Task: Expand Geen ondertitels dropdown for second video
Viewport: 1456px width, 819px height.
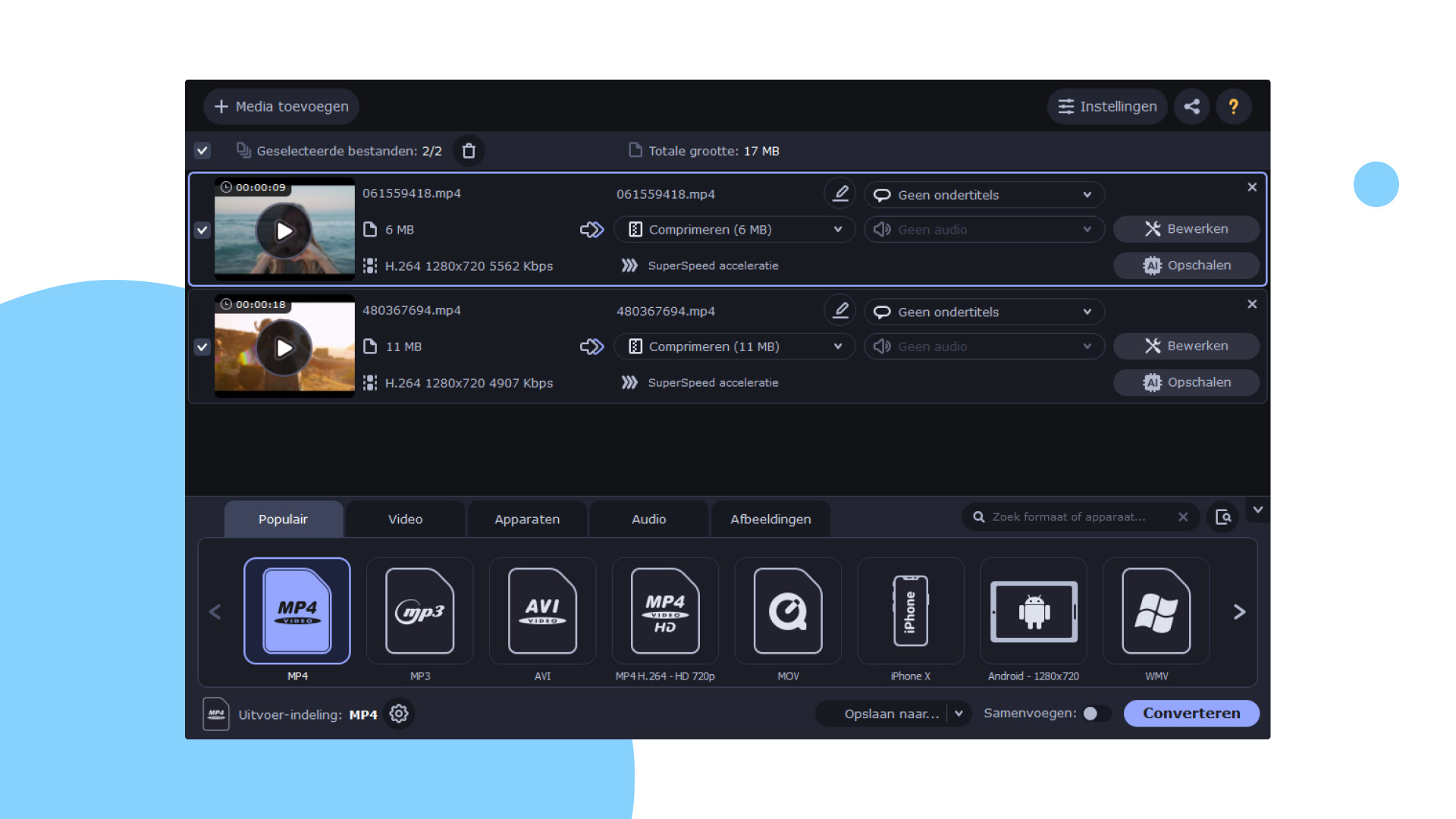Action: click(984, 312)
